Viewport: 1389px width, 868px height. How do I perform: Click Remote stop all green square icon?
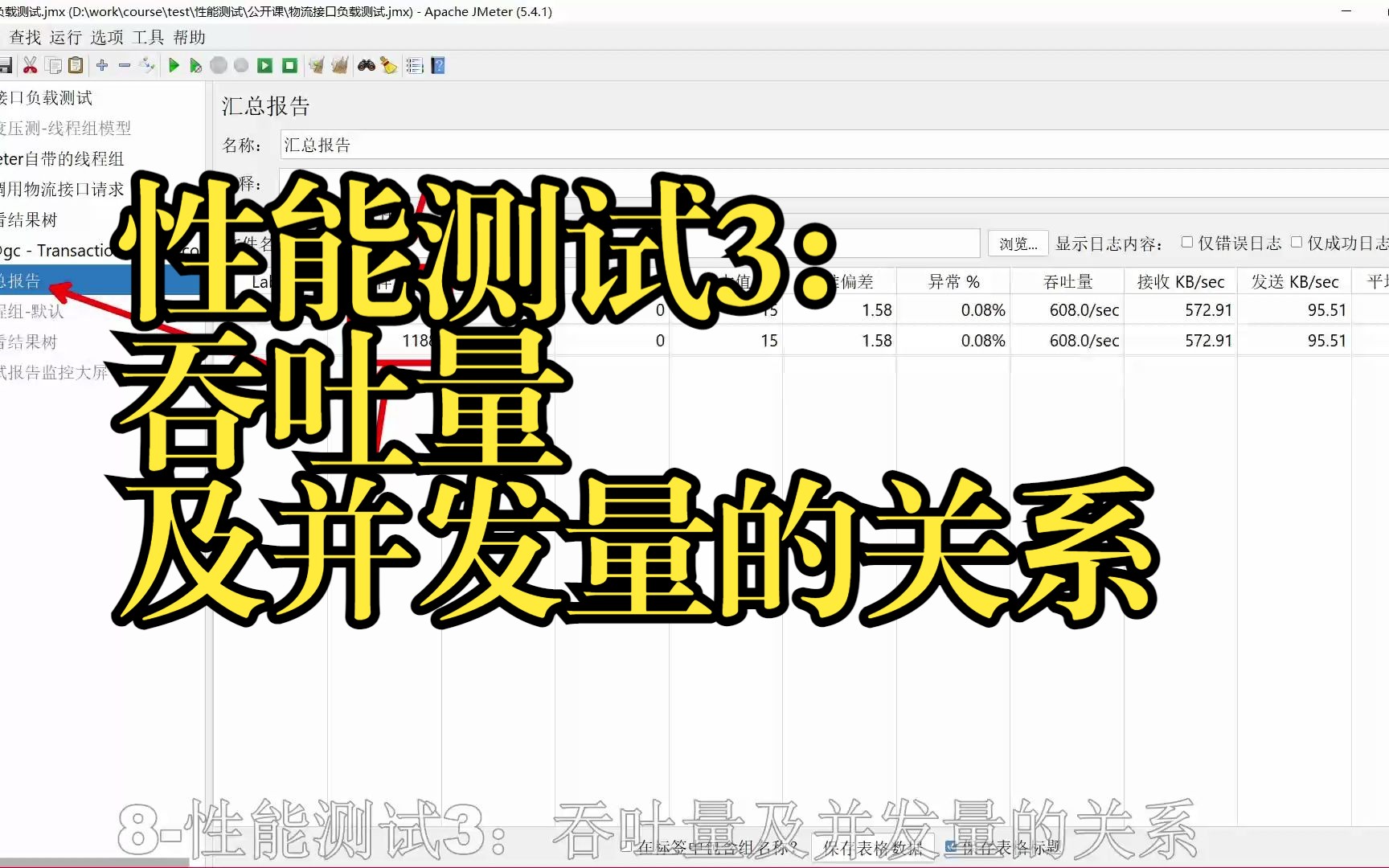pos(289,66)
